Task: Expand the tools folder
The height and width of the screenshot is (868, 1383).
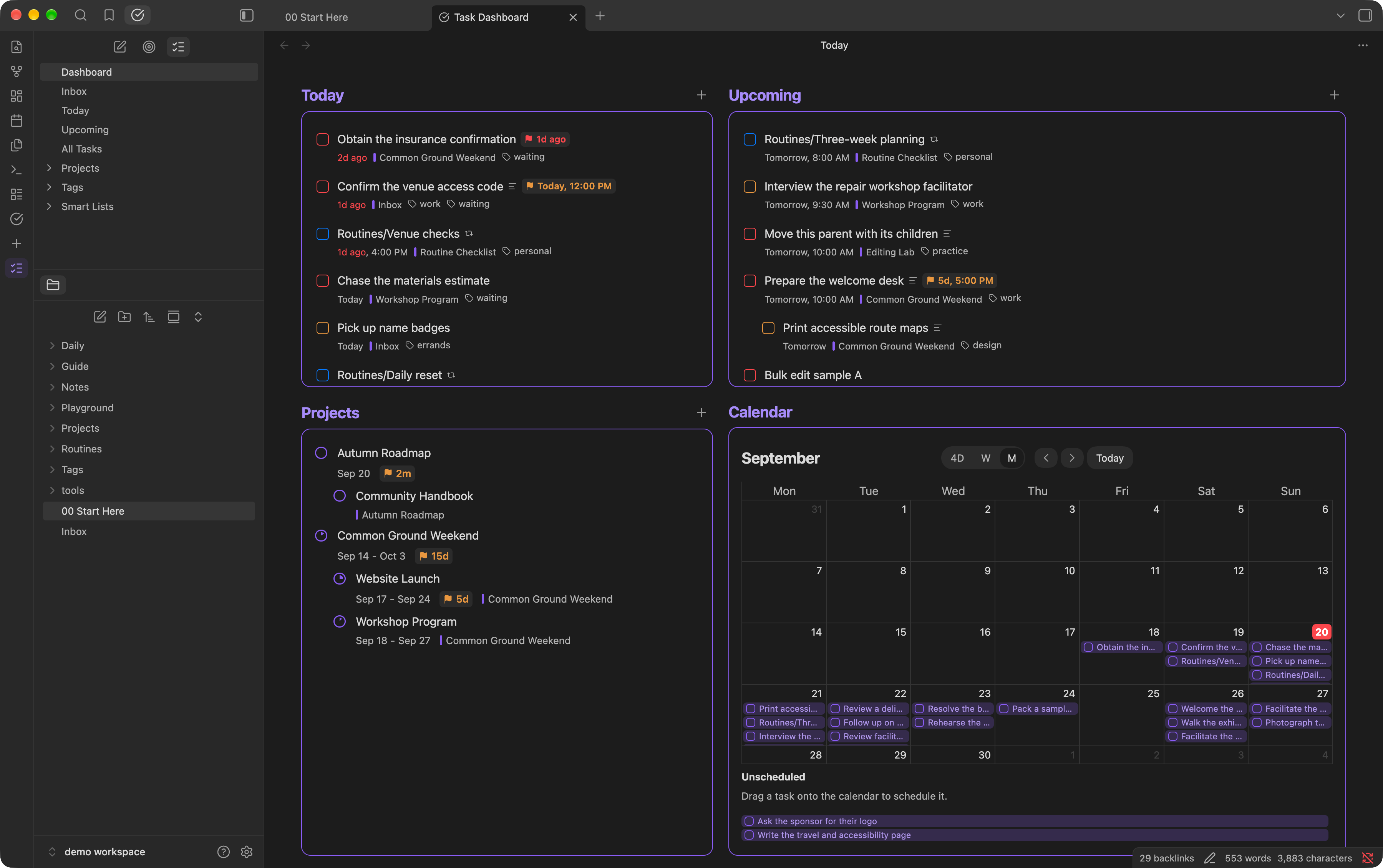Action: 52,490
